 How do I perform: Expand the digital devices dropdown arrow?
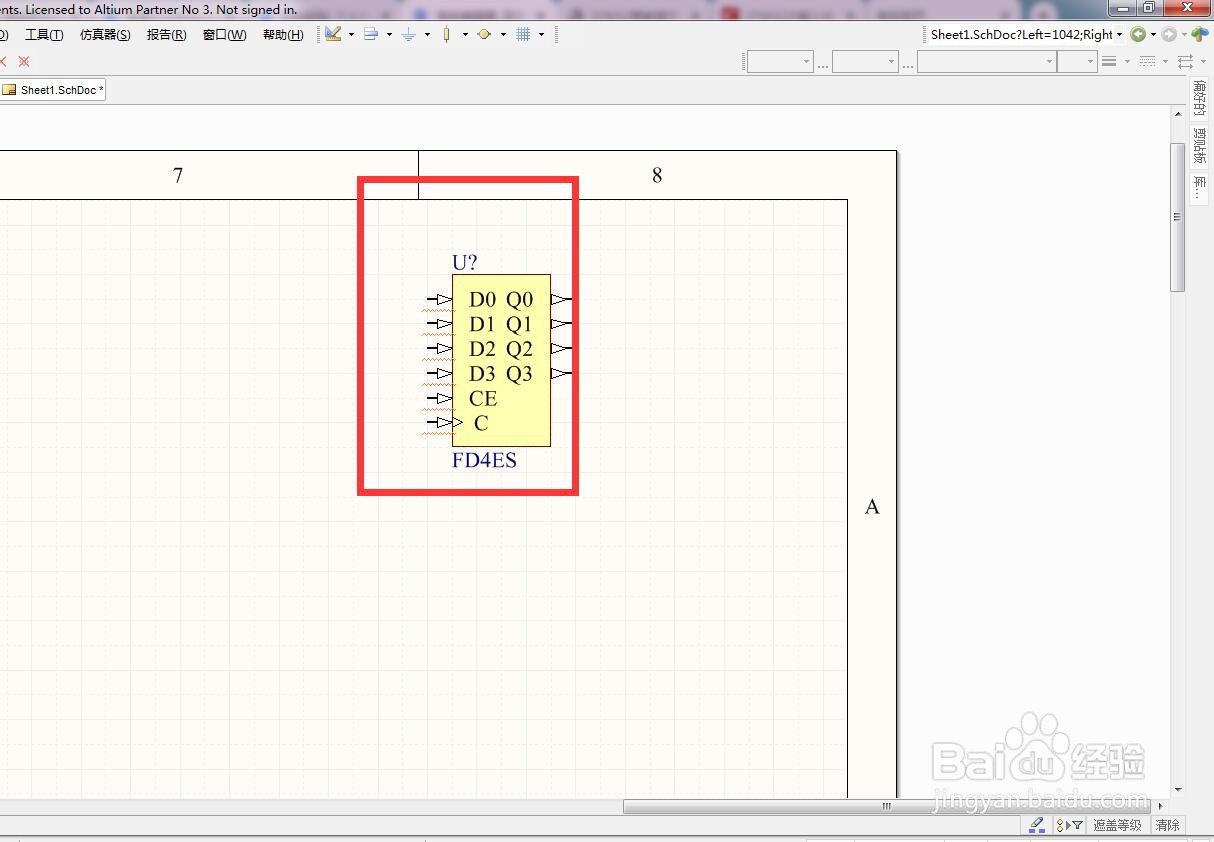coord(465,34)
